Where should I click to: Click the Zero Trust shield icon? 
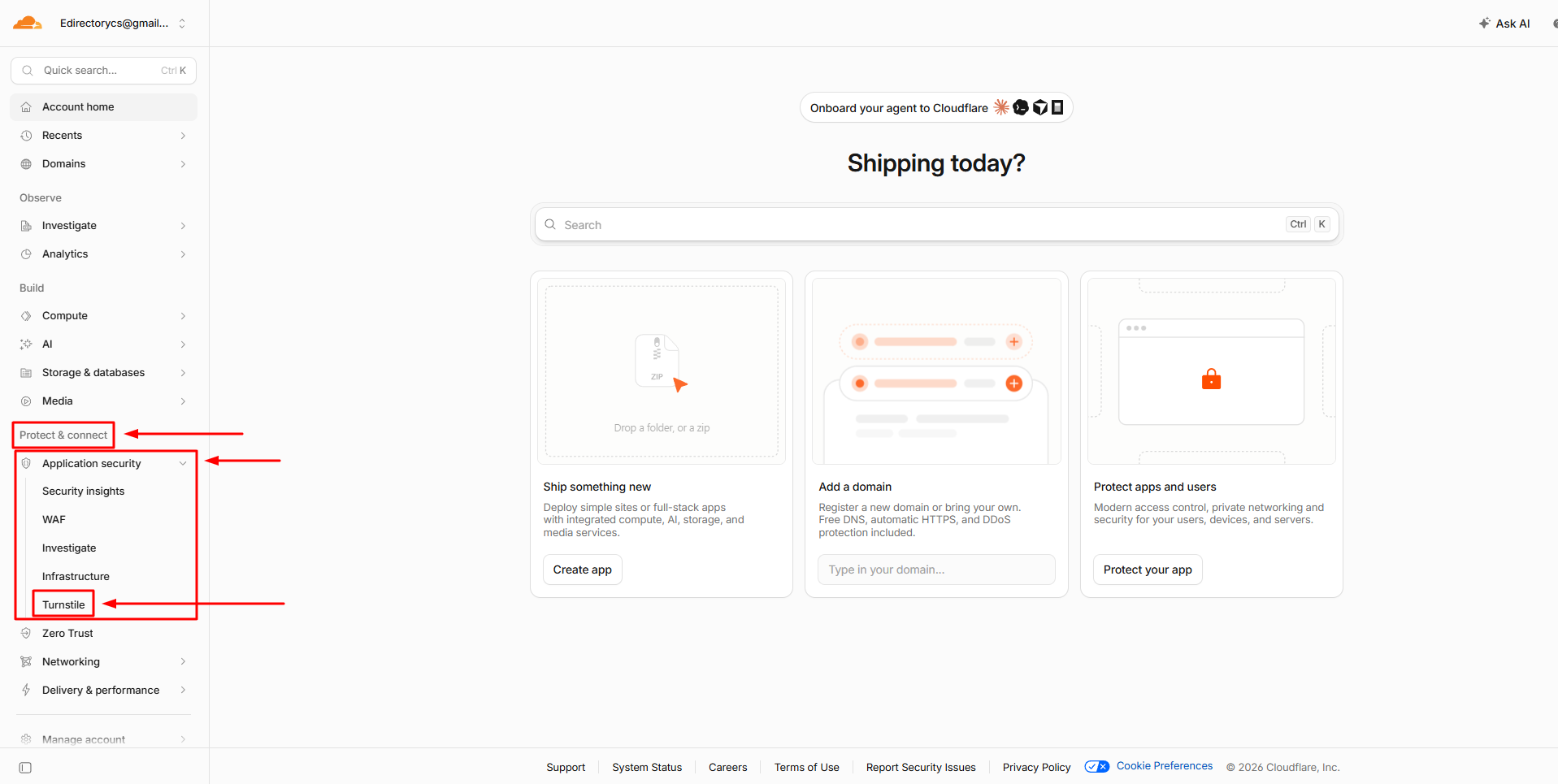pos(26,634)
